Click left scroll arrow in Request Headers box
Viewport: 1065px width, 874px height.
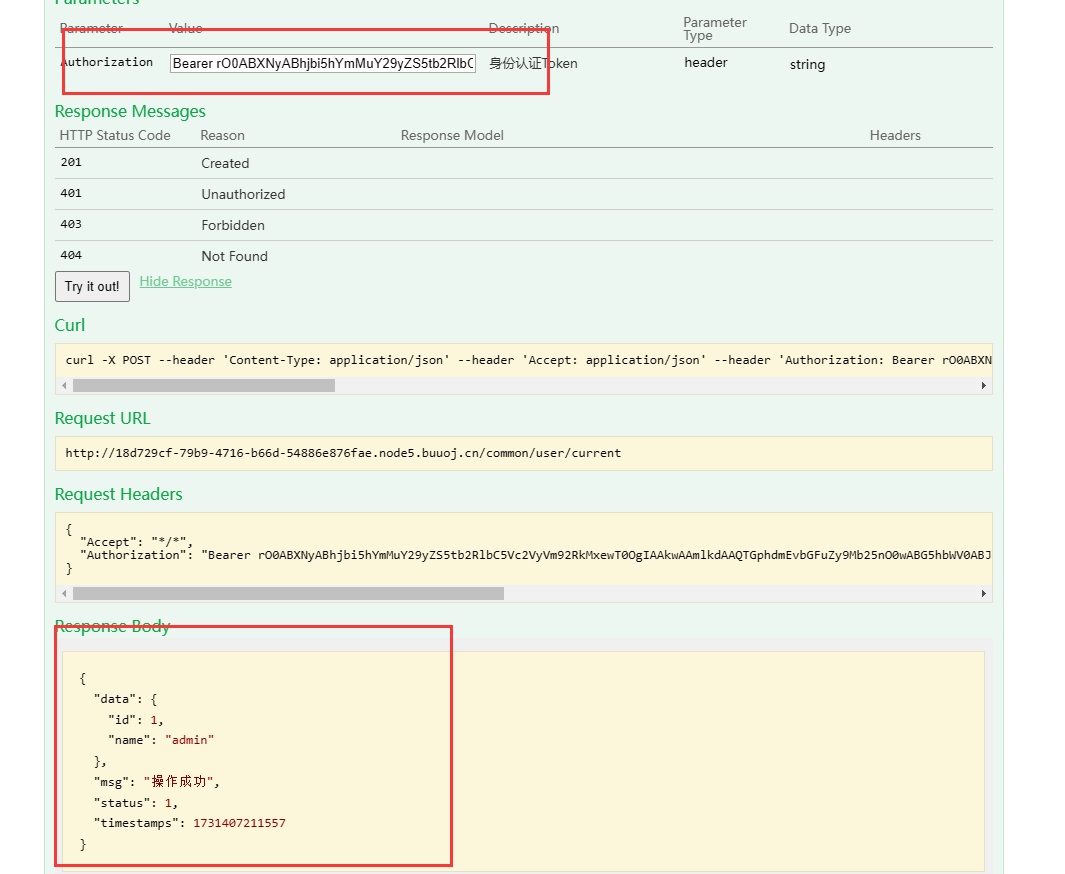click(x=65, y=593)
